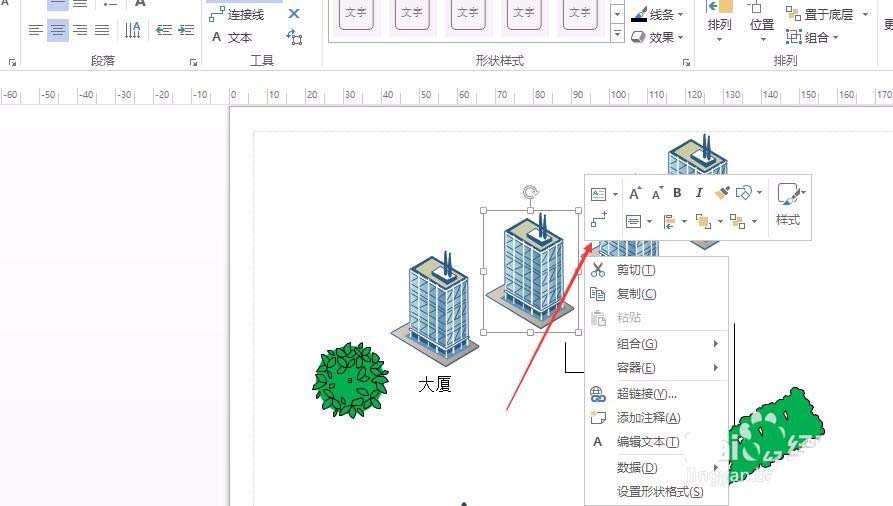Choose 超链接 from context menu
893x506 pixels.
[x=657, y=394]
